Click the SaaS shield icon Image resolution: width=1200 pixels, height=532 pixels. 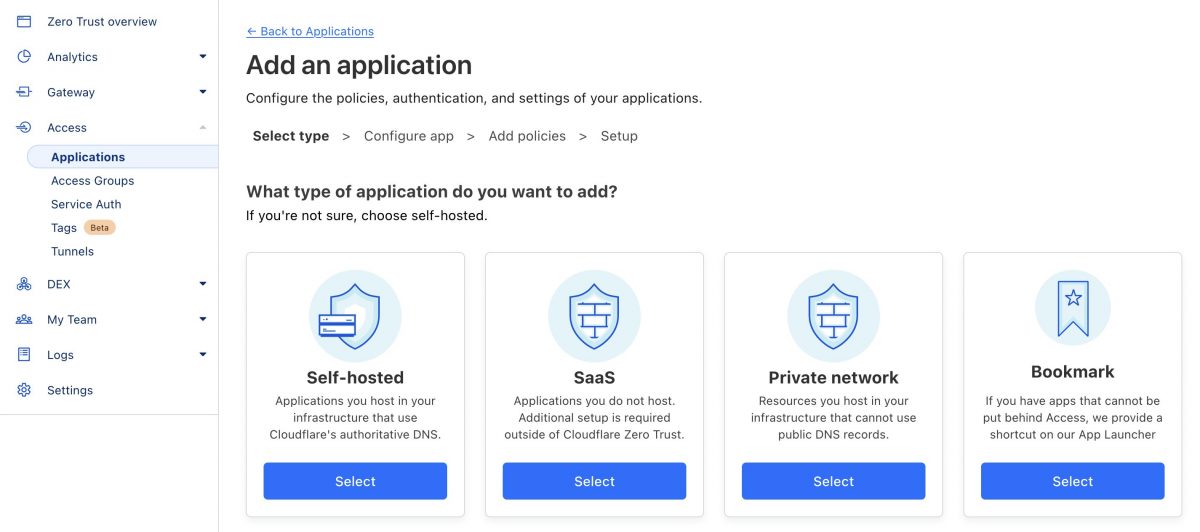click(594, 316)
